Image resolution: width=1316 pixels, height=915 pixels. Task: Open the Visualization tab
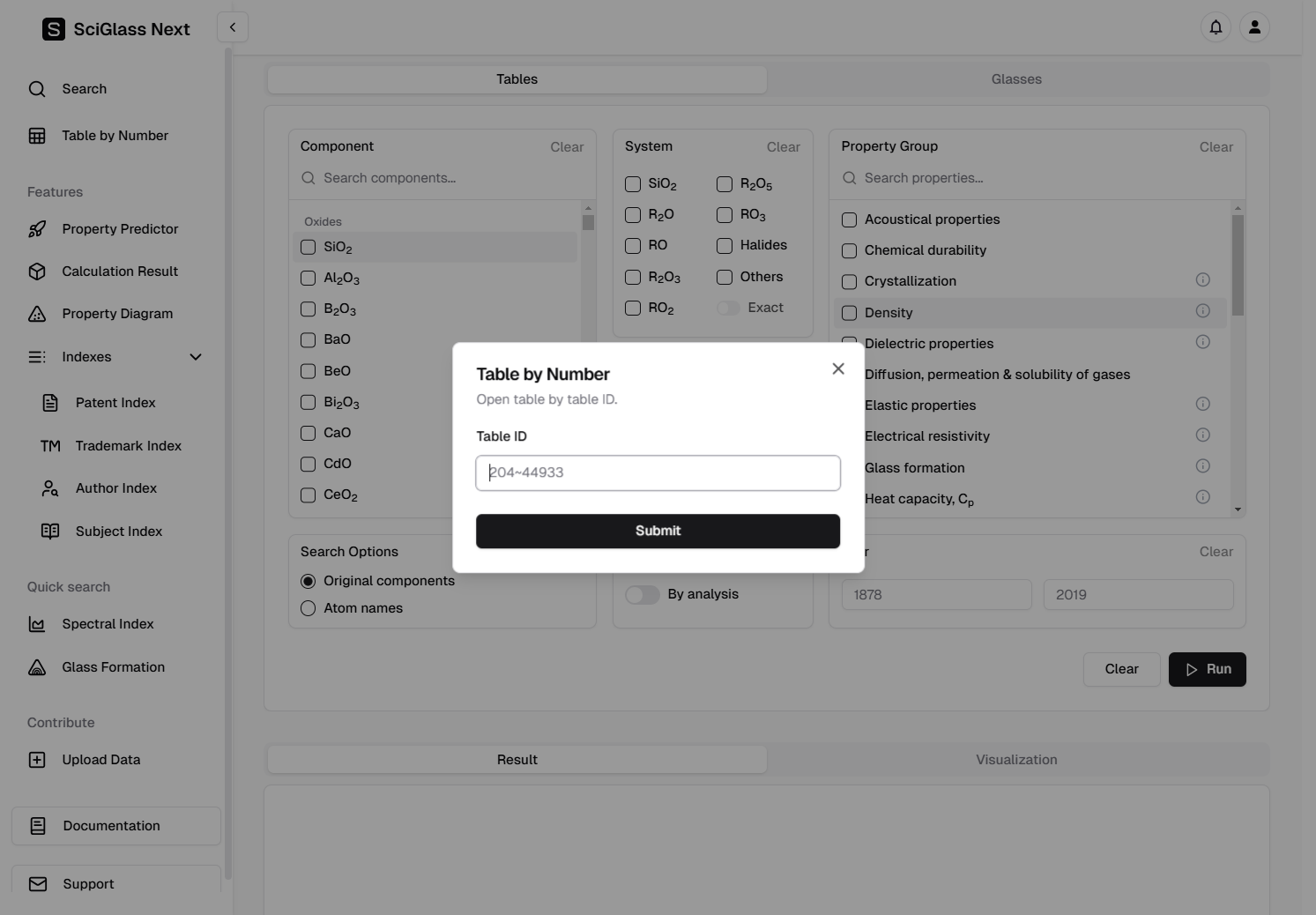pos(1016,760)
